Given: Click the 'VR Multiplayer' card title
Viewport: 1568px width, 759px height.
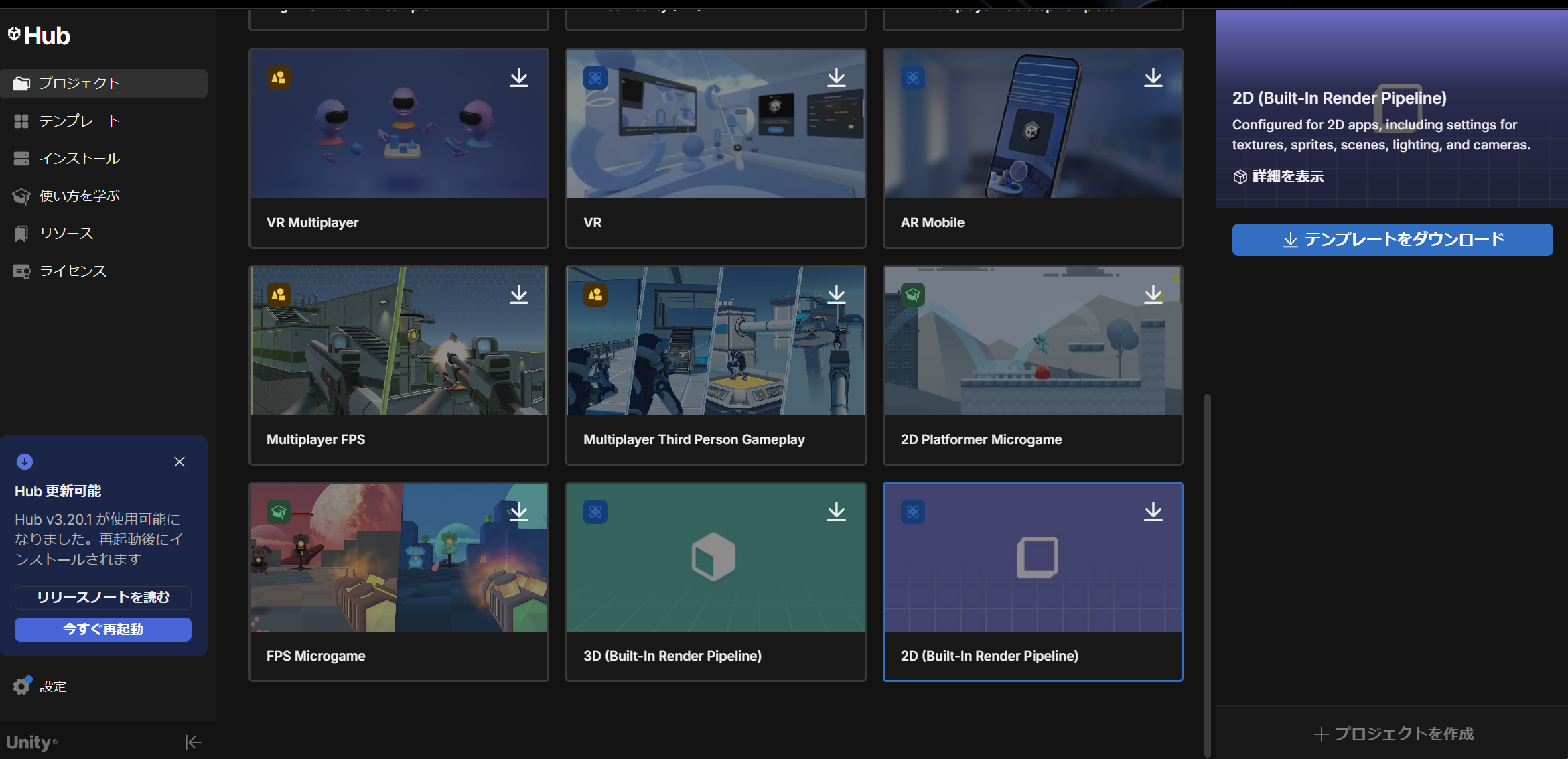Looking at the screenshot, I should (313, 222).
